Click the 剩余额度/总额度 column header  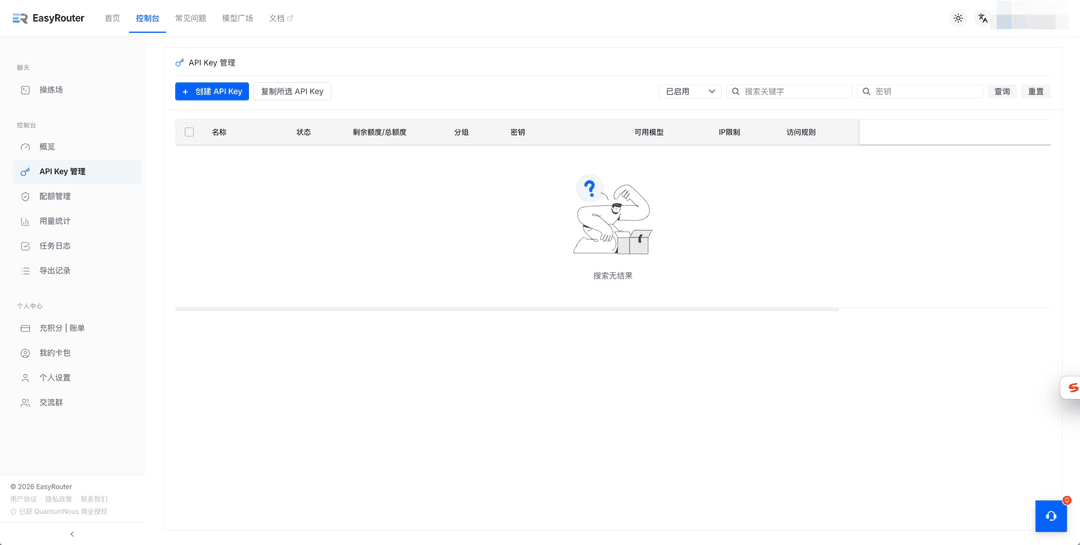pos(380,132)
